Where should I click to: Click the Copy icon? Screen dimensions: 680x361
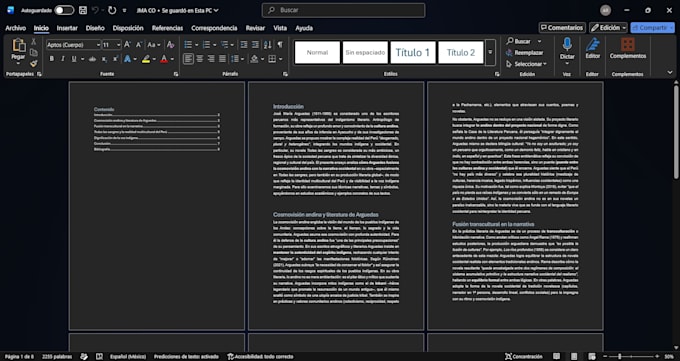33,53
